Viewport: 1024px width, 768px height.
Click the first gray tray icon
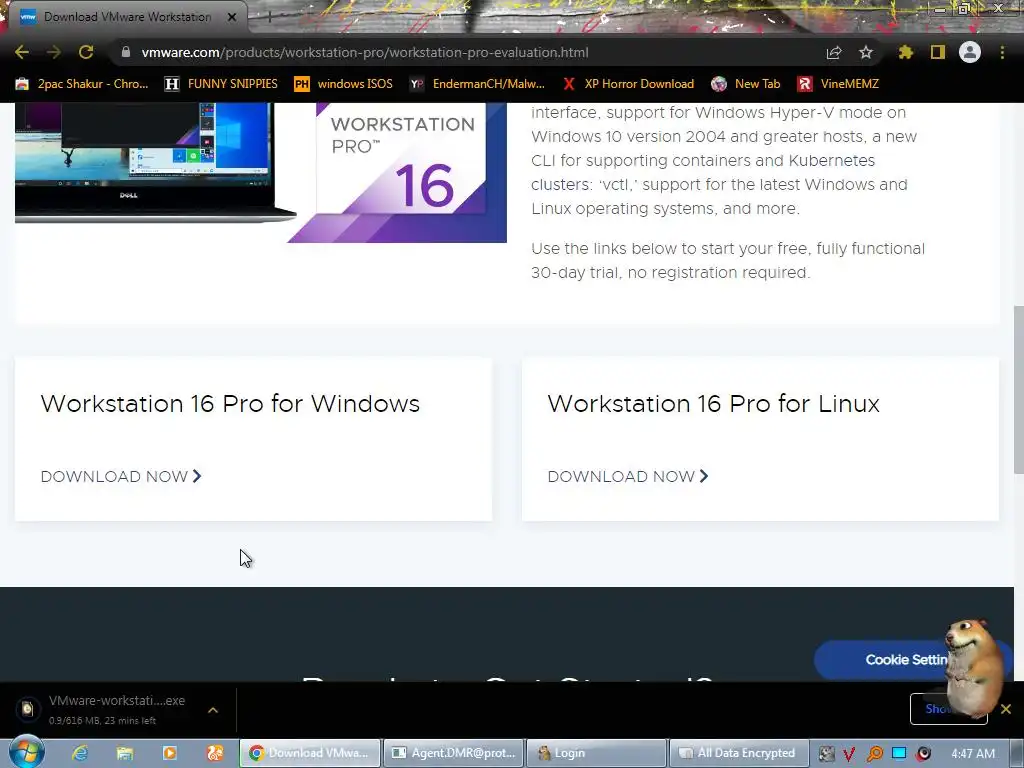pos(826,754)
